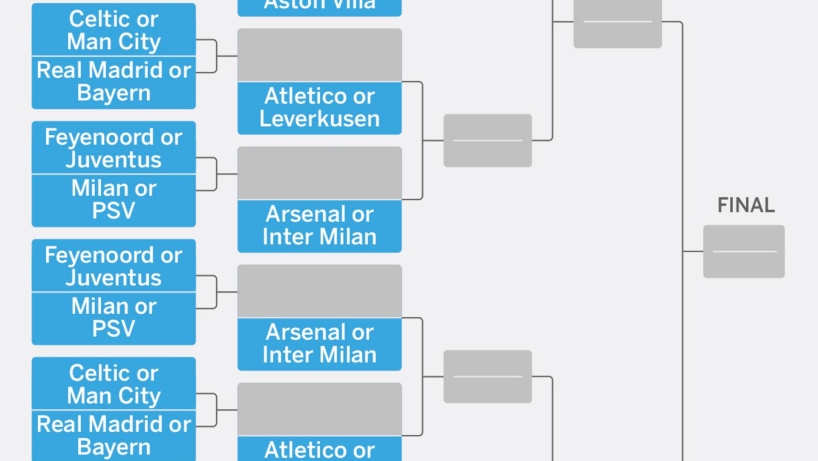818x461 pixels.
Task: Click empty slot above the cut-off bottom Atletico box
Action: point(319,409)
